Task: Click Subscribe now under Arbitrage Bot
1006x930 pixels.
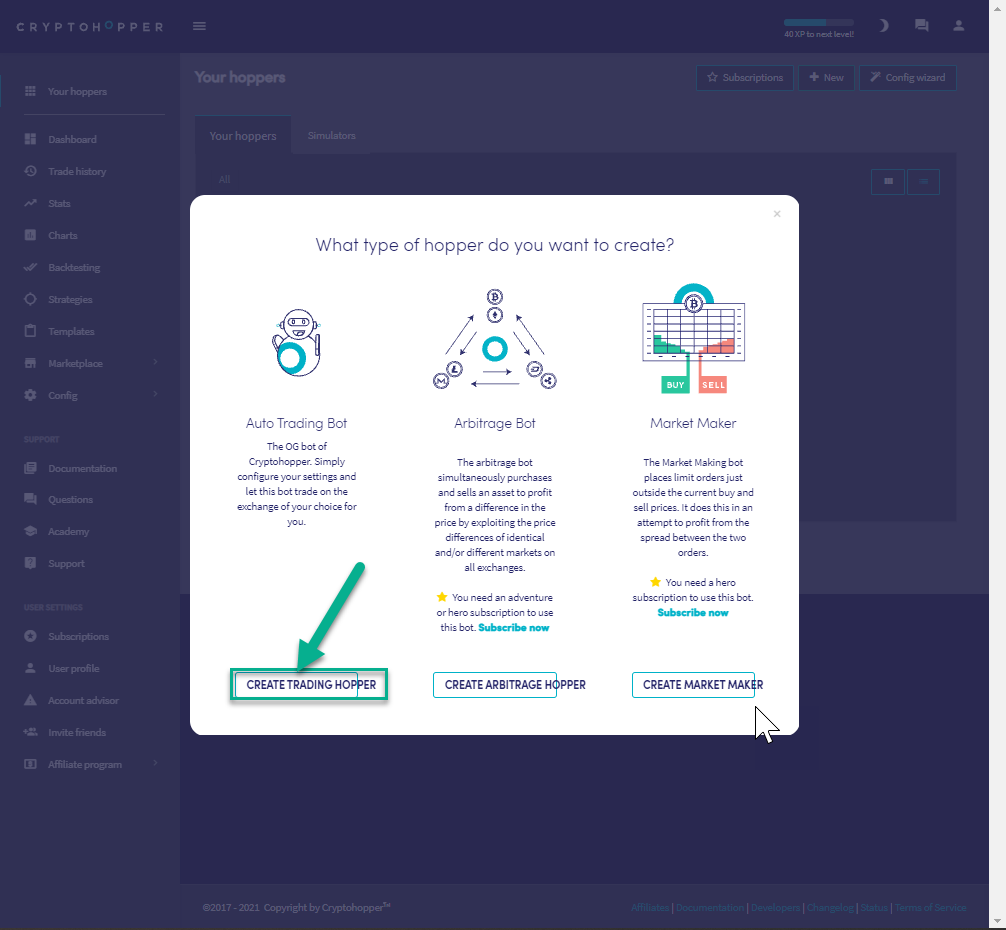Action: tap(514, 628)
